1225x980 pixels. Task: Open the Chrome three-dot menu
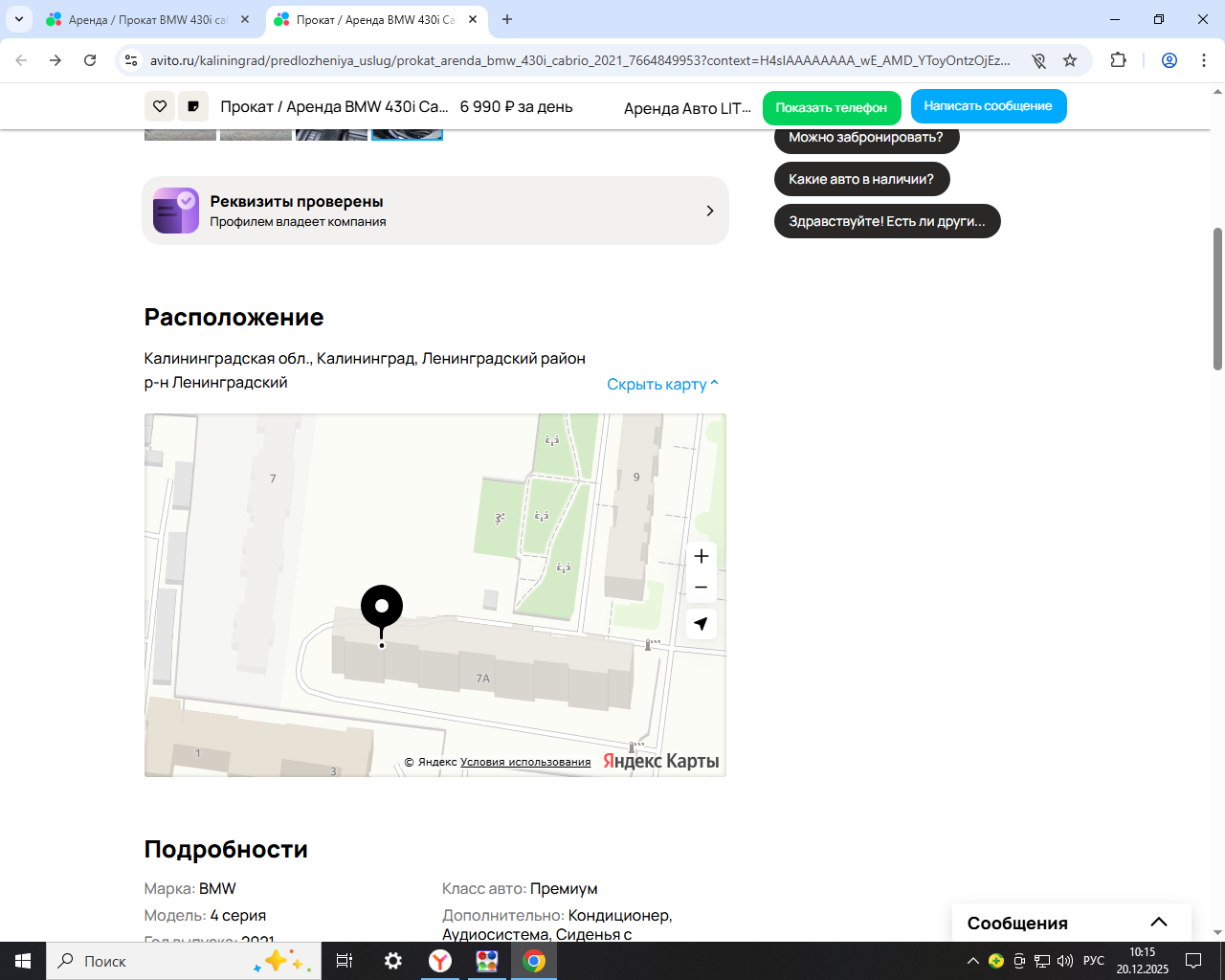pyautogui.click(x=1204, y=60)
